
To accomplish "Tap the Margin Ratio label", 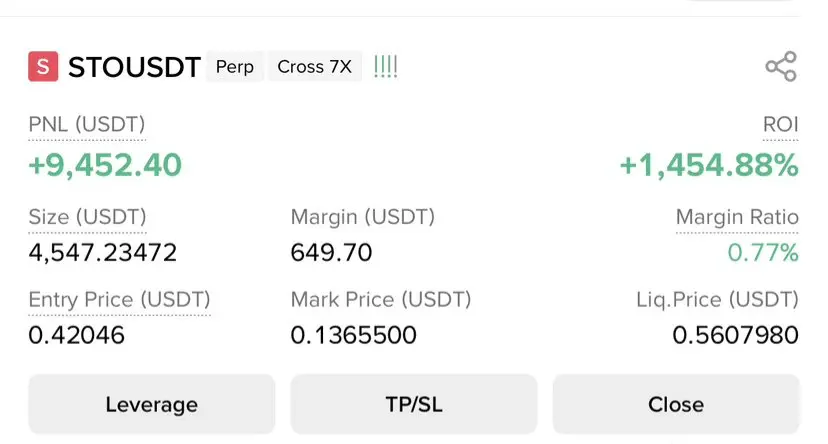I will tap(737, 217).
